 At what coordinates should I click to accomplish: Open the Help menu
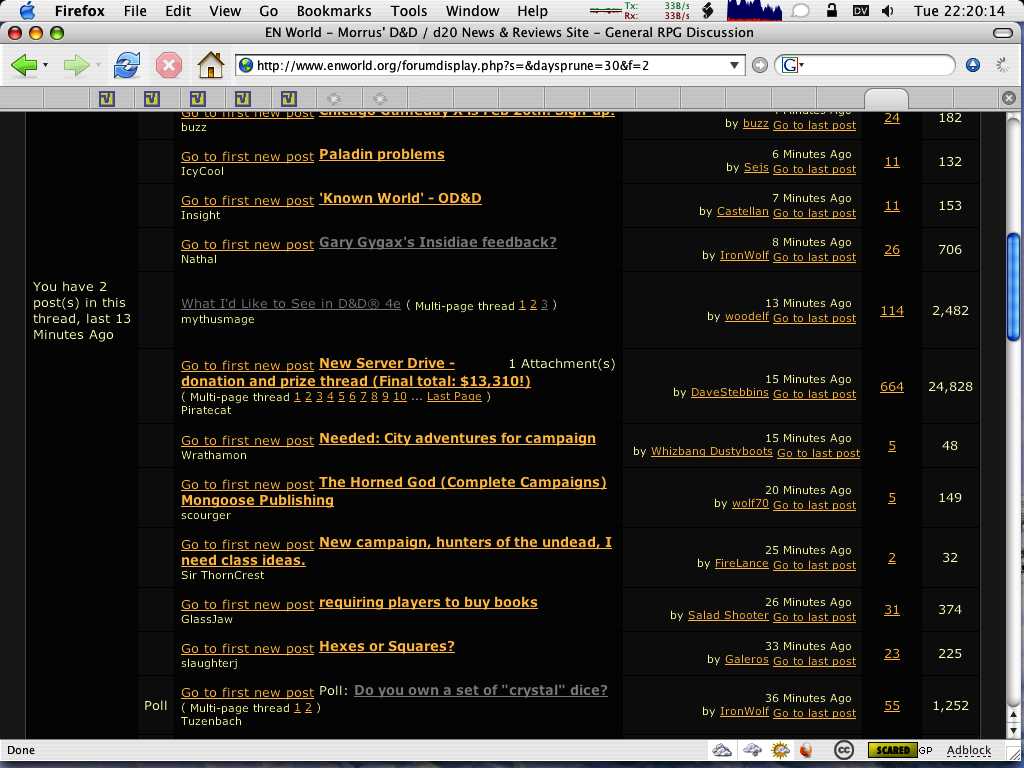(x=532, y=10)
